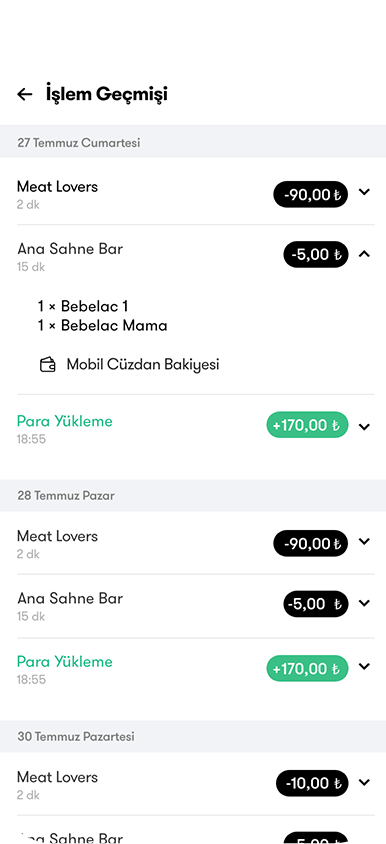The width and height of the screenshot is (386, 844).
Task: Tap the -90,00 ₺ badge under 27 Temmuz
Action: click(311, 194)
